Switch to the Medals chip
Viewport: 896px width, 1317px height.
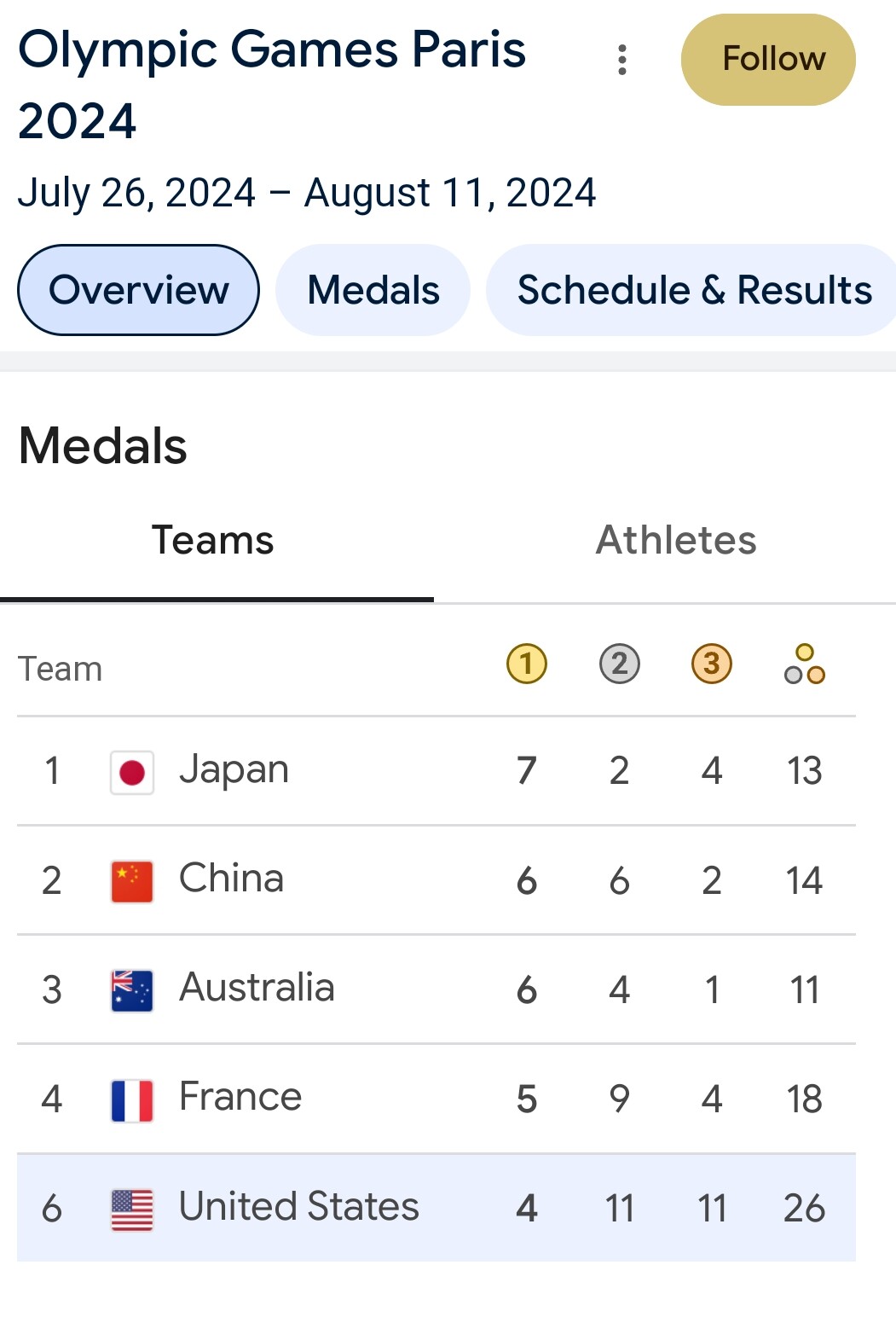pos(373,290)
